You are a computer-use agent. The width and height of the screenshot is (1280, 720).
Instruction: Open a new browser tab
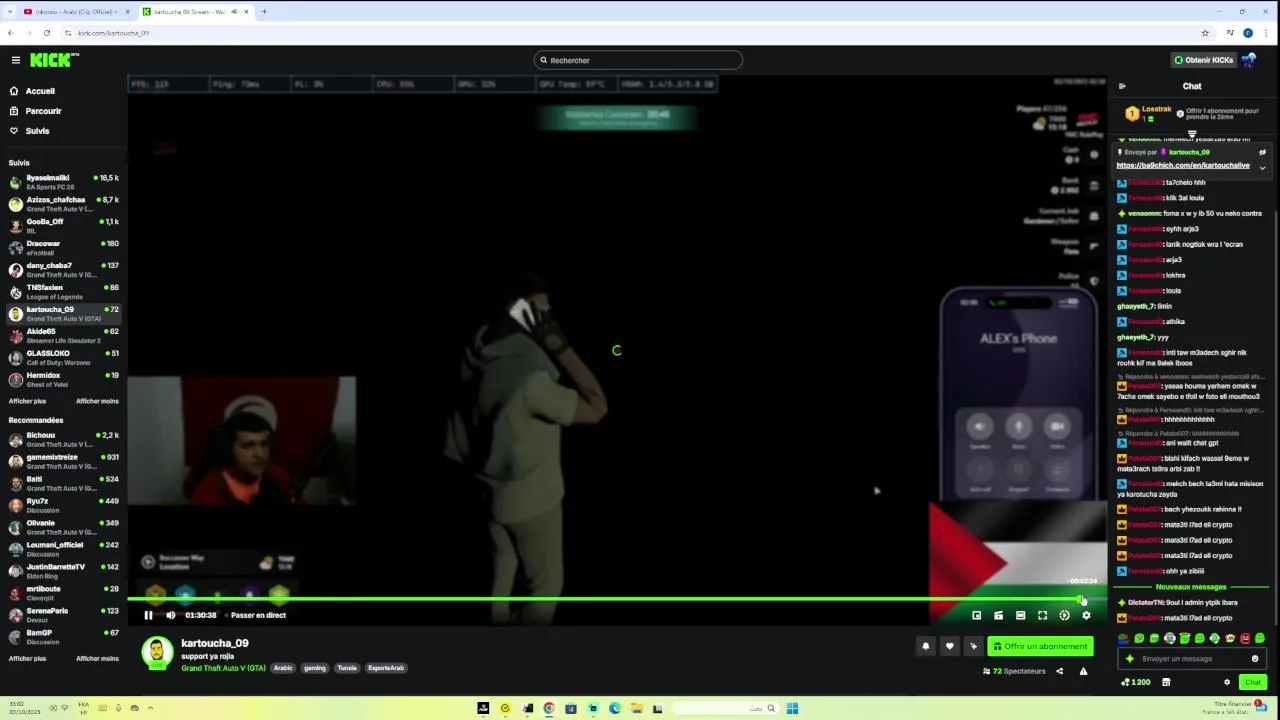264,12
